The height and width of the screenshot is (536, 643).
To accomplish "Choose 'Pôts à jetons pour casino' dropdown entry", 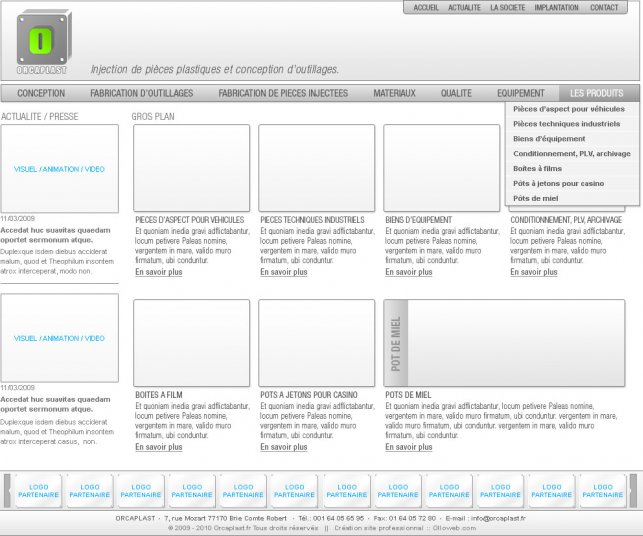I will [x=558, y=183].
